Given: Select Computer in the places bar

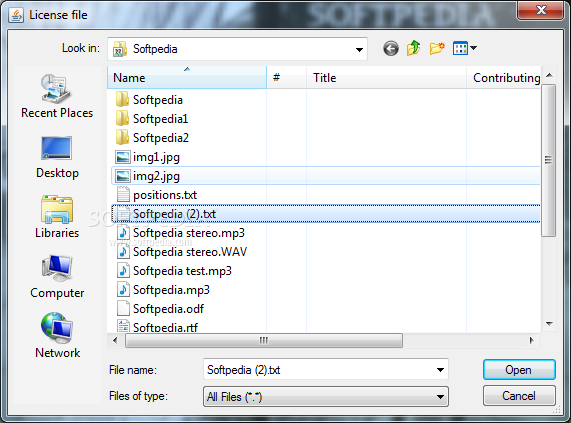Looking at the screenshot, I should tap(57, 277).
